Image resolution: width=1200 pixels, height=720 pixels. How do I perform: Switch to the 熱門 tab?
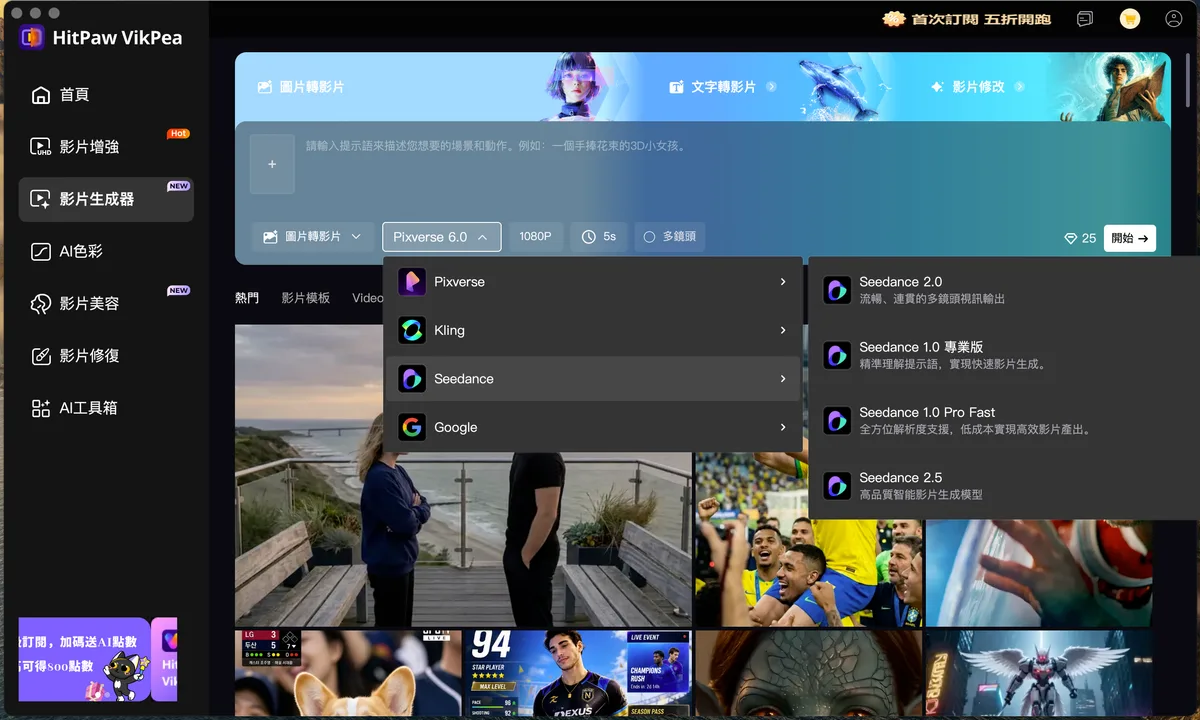(247, 298)
